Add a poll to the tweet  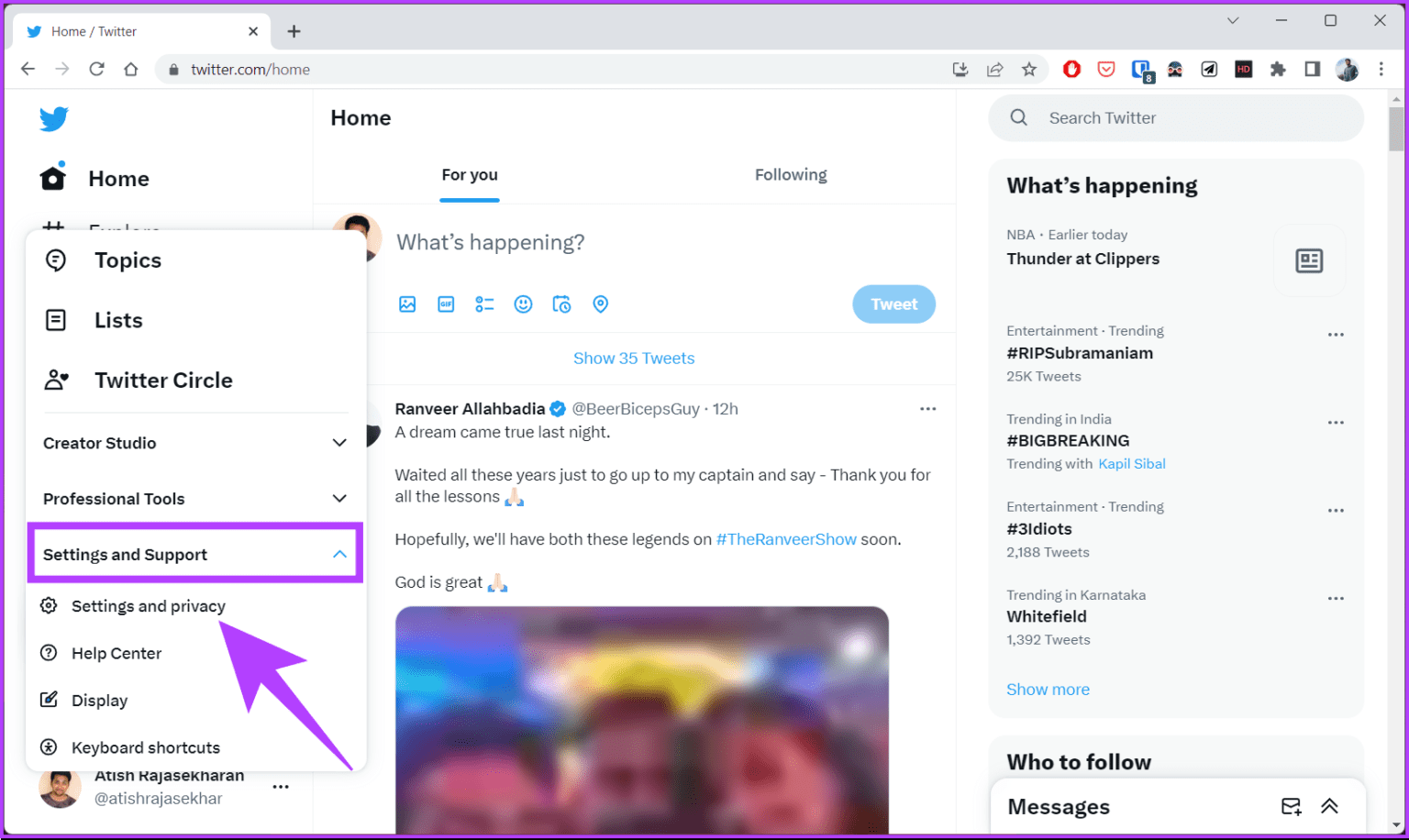click(x=484, y=304)
